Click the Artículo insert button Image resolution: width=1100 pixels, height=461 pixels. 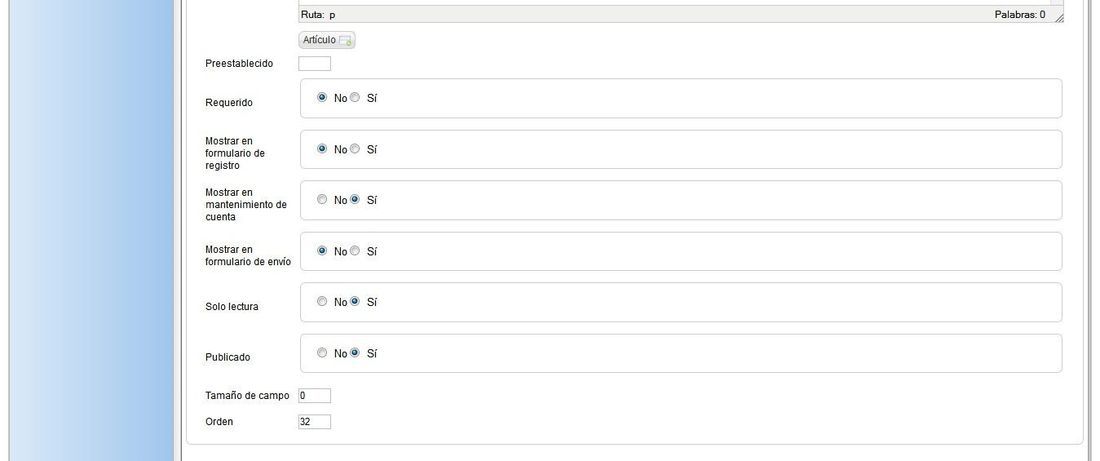(327, 41)
